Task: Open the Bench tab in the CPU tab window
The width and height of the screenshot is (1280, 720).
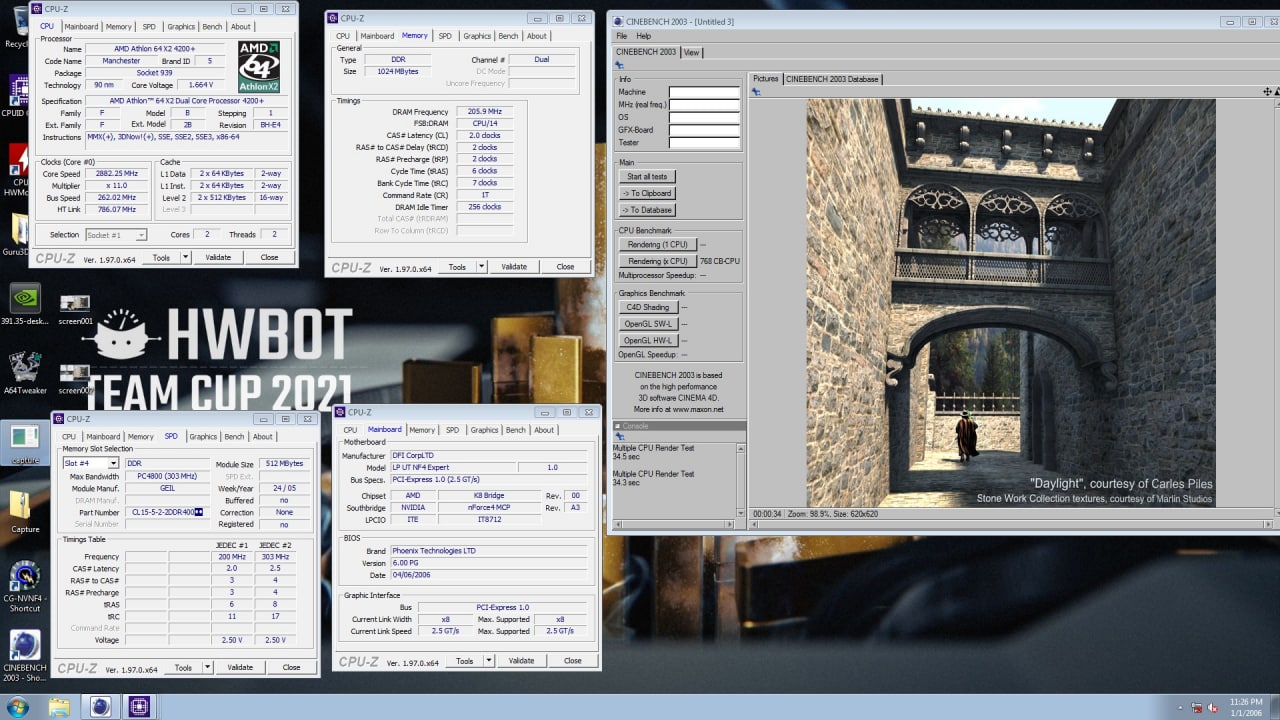Action: (212, 27)
